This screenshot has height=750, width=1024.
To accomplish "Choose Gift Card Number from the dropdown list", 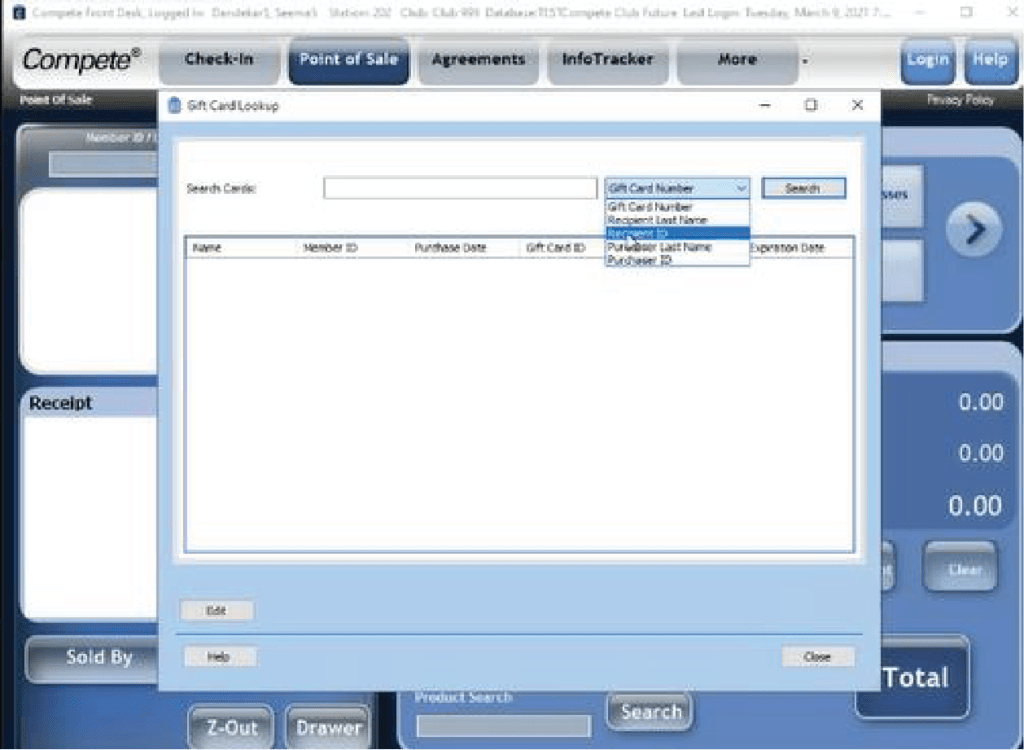I will click(677, 207).
